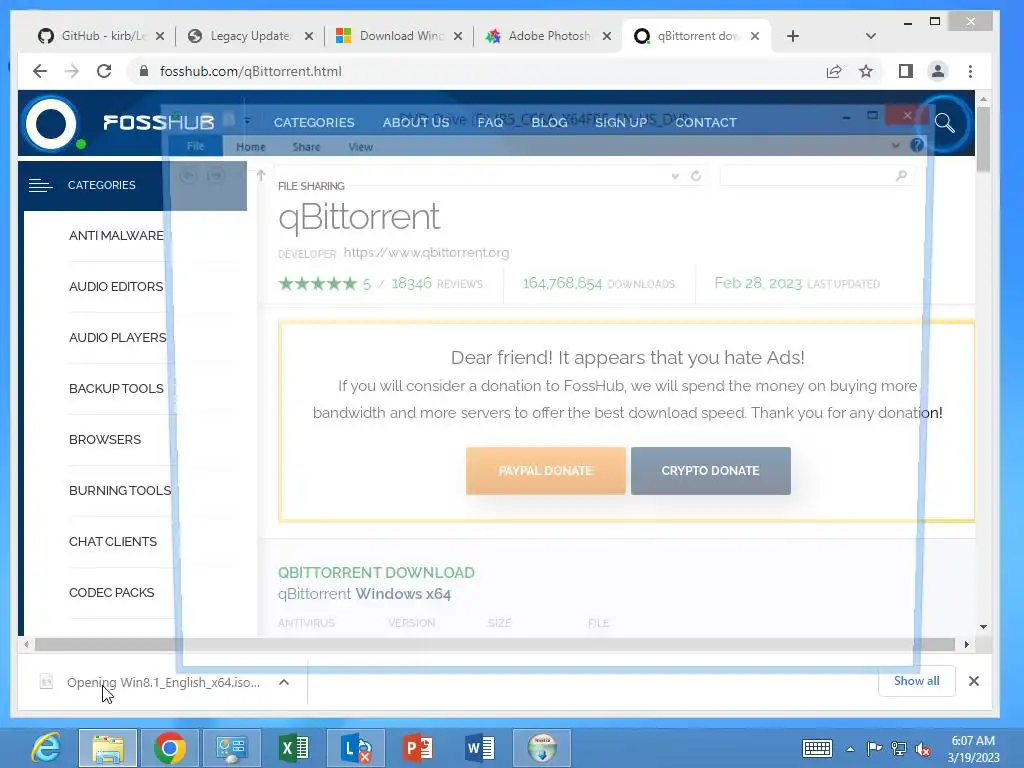Click the address bar URL field
The height and width of the screenshot is (768, 1024).
(x=470, y=71)
